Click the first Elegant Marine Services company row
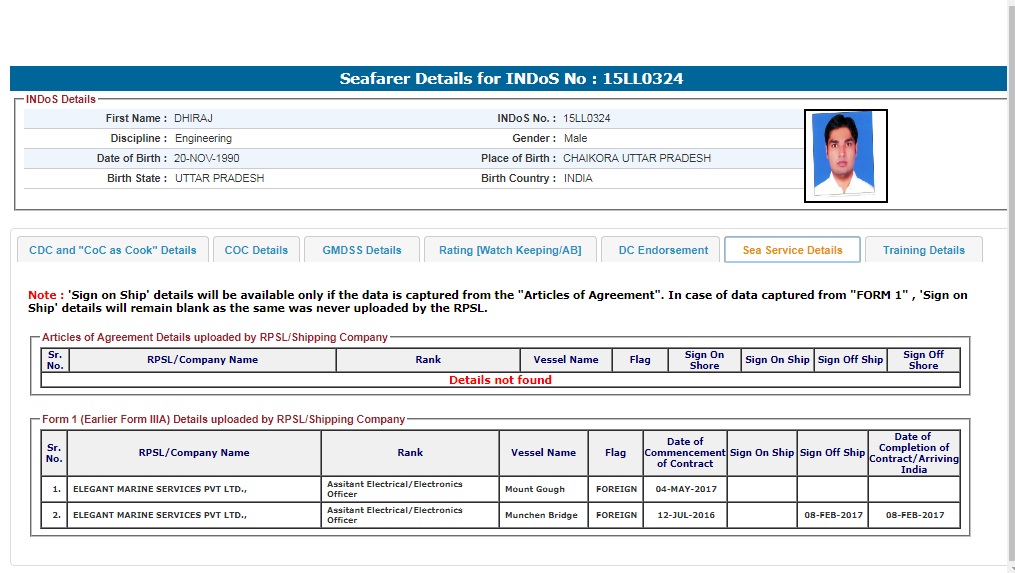1015x573 pixels. (160, 490)
